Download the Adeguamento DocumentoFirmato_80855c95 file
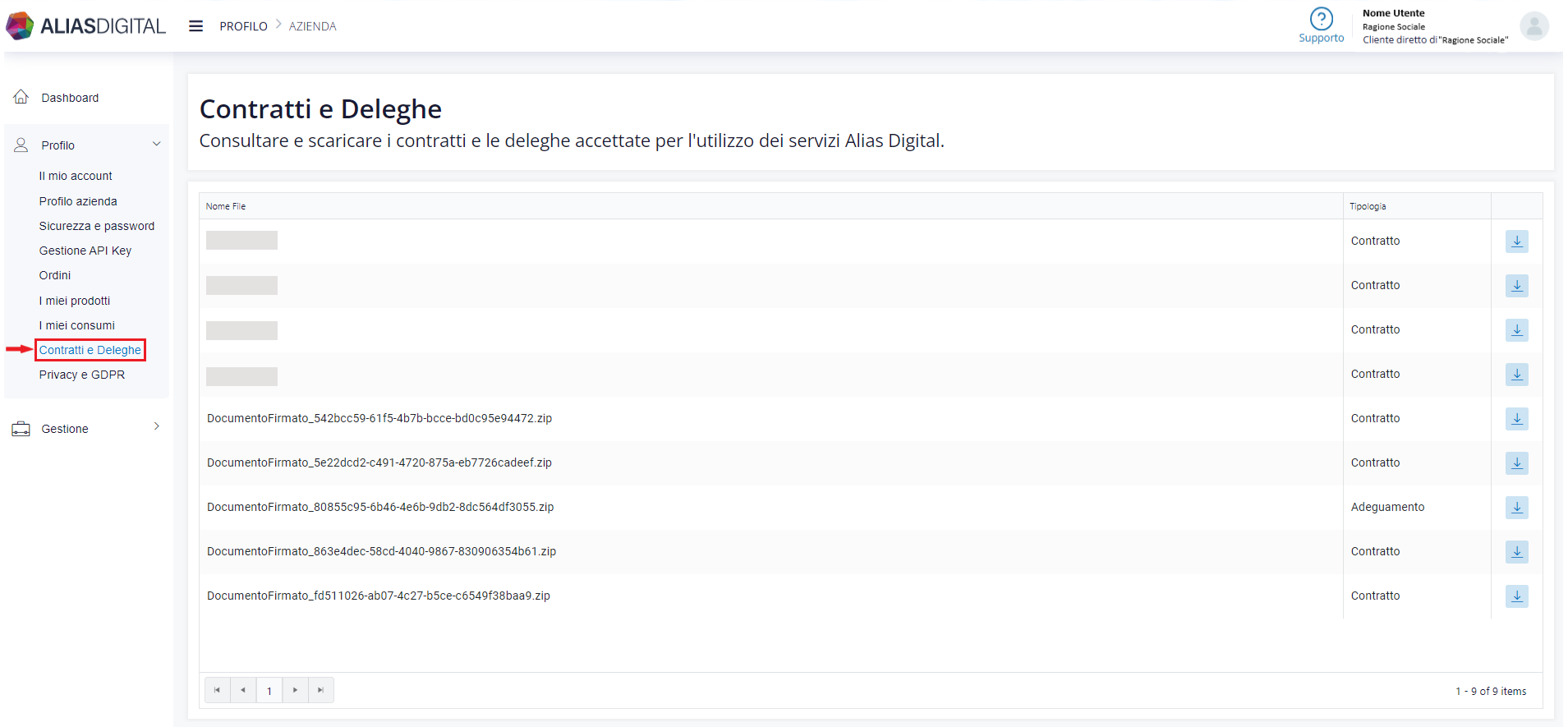Viewport: 1568px width, 727px height. tap(1516, 508)
